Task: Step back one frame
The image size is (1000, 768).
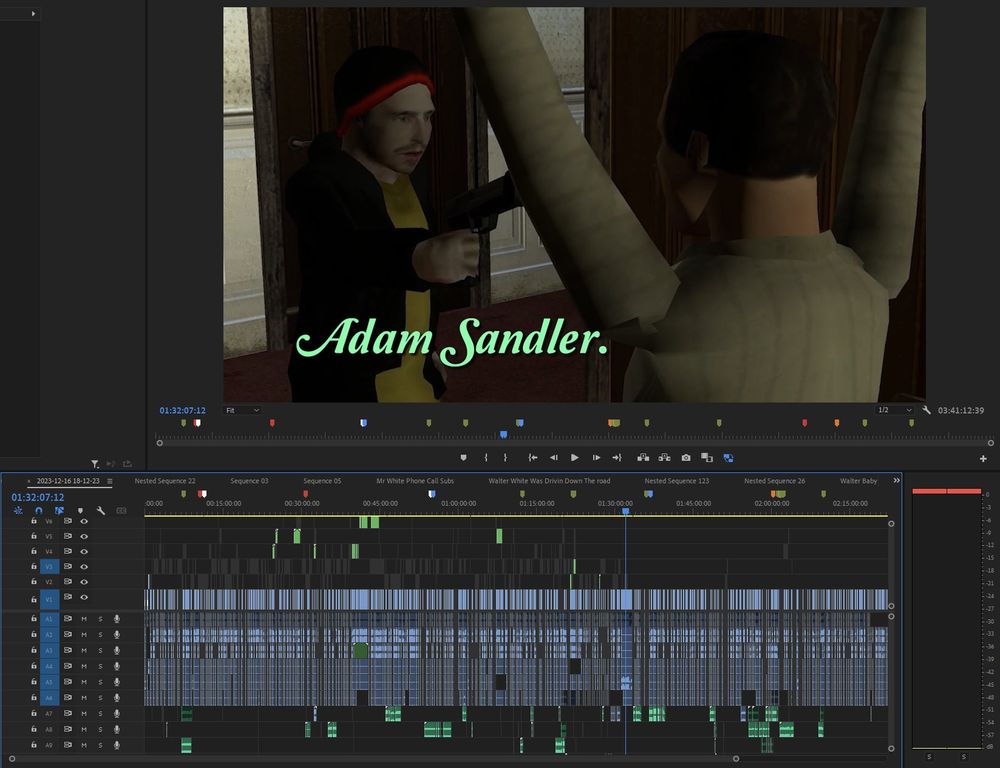Action: click(x=554, y=457)
